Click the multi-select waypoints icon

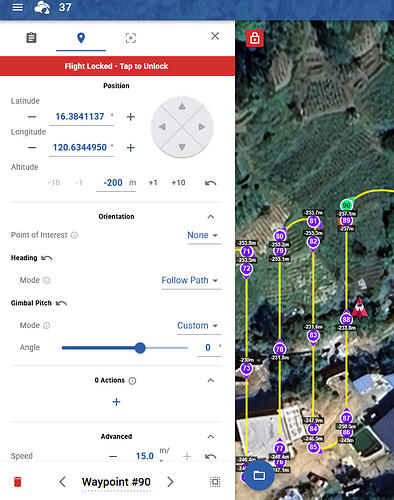(x=215, y=482)
